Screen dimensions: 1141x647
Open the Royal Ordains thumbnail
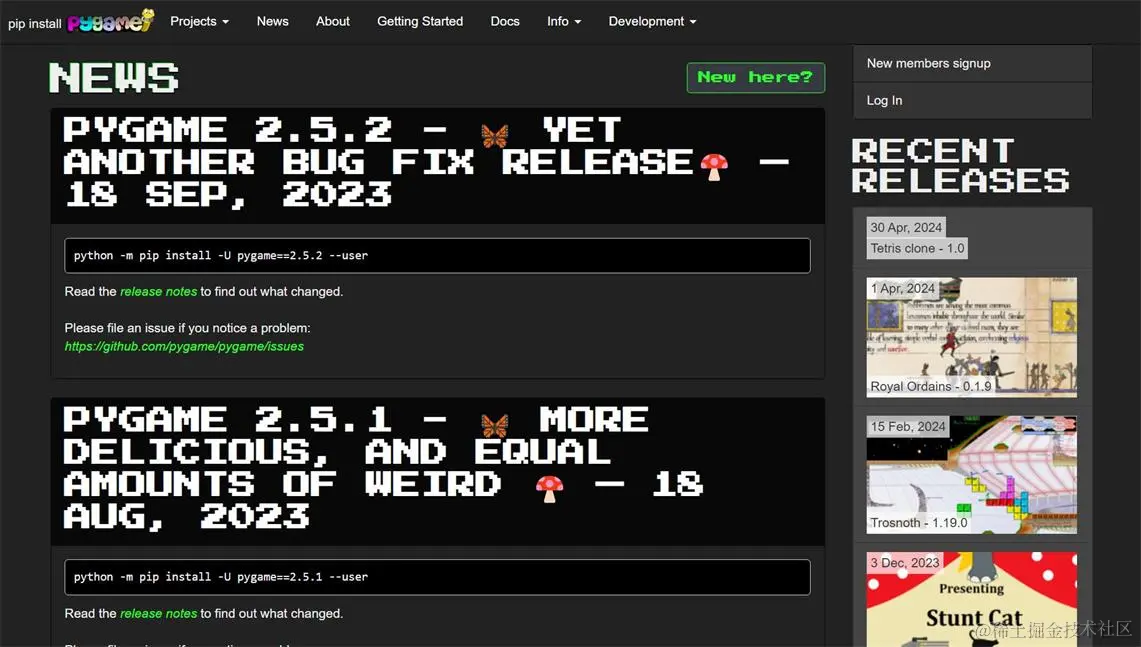(971, 337)
